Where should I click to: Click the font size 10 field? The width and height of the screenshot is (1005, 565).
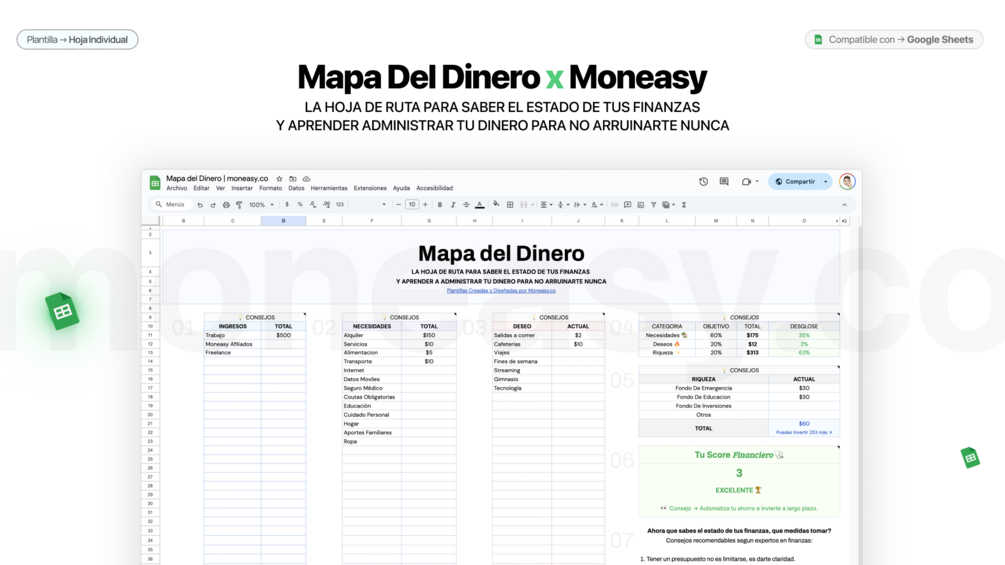[412, 205]
